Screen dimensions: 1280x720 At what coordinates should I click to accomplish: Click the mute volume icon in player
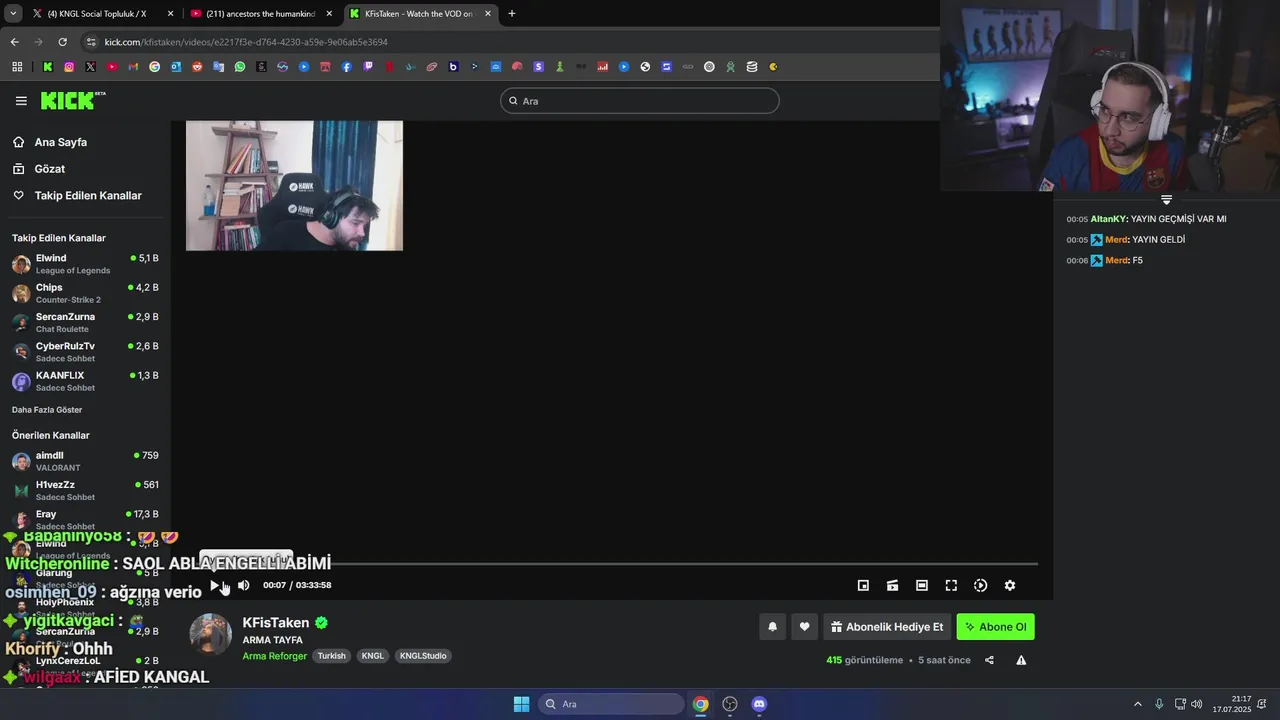point(243,585)
